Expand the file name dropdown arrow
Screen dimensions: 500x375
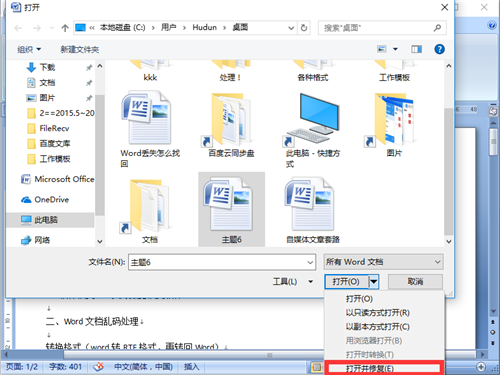point(310,262)
